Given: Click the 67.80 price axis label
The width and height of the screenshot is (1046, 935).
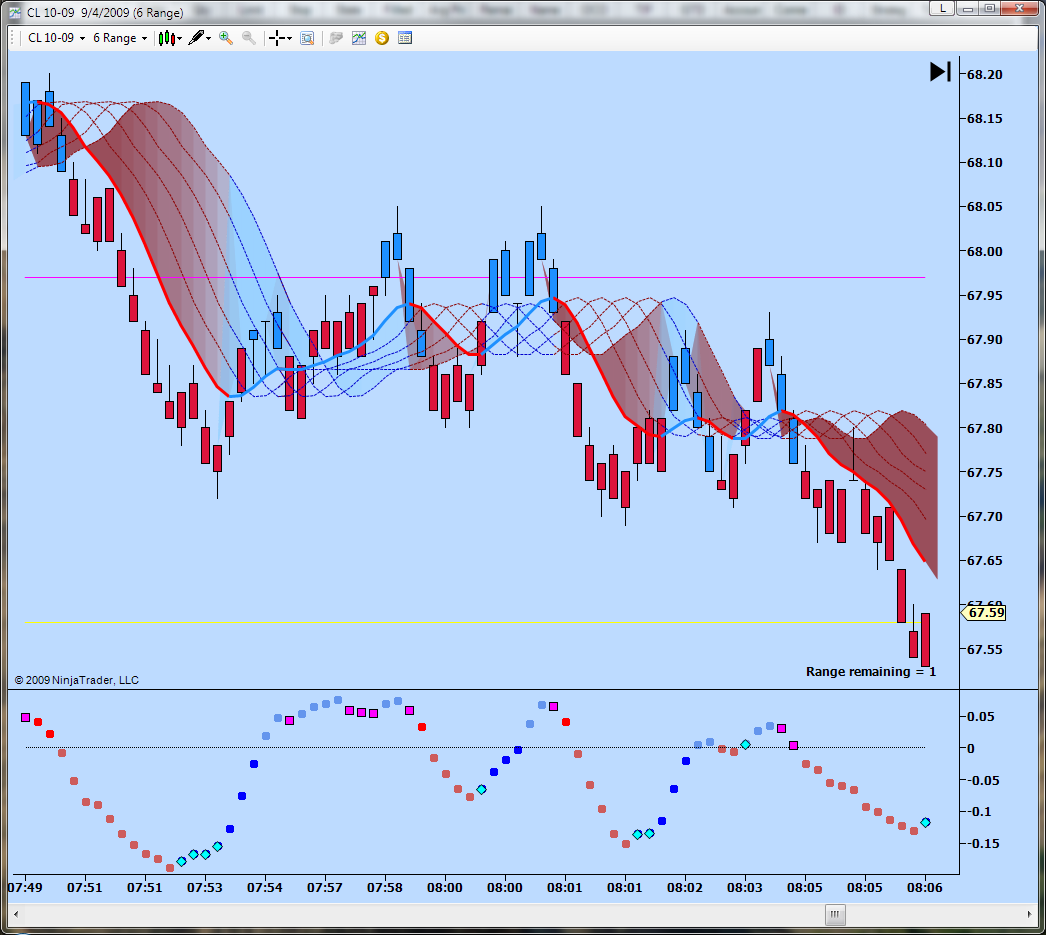Looking at the screenshot, I should [985, 428].
